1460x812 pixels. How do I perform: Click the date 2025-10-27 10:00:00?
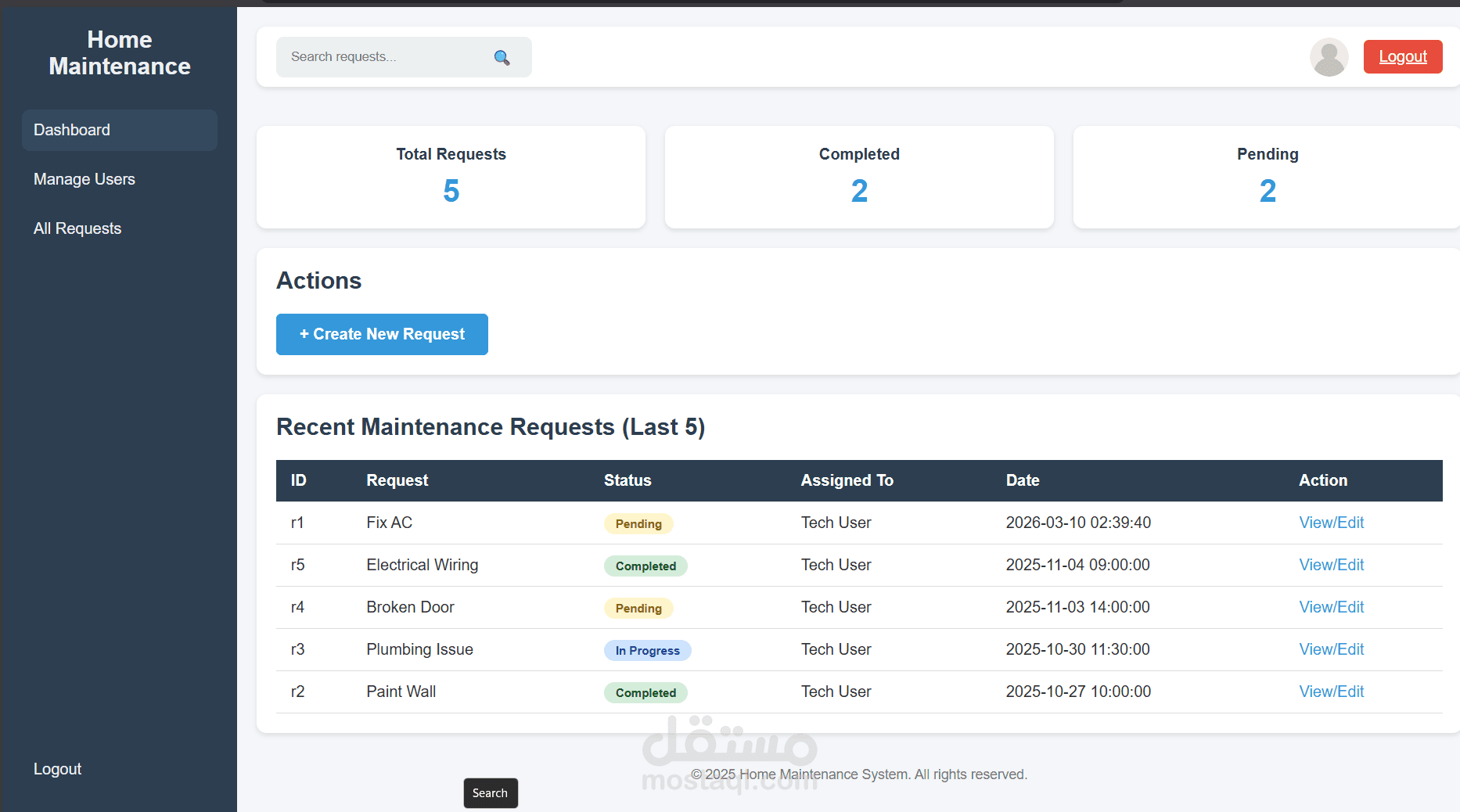(x=1078, y=692)
